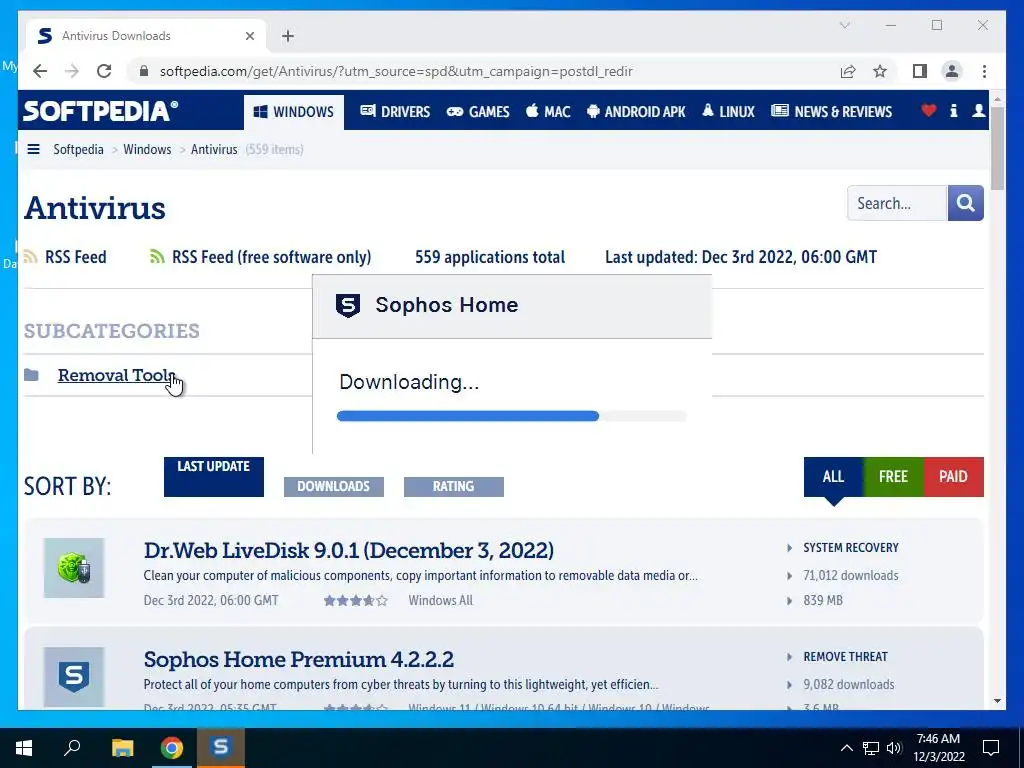Click the Removal Tools folder icon
Viewport: 1024px width, 768px height.
tap(31, 375)
